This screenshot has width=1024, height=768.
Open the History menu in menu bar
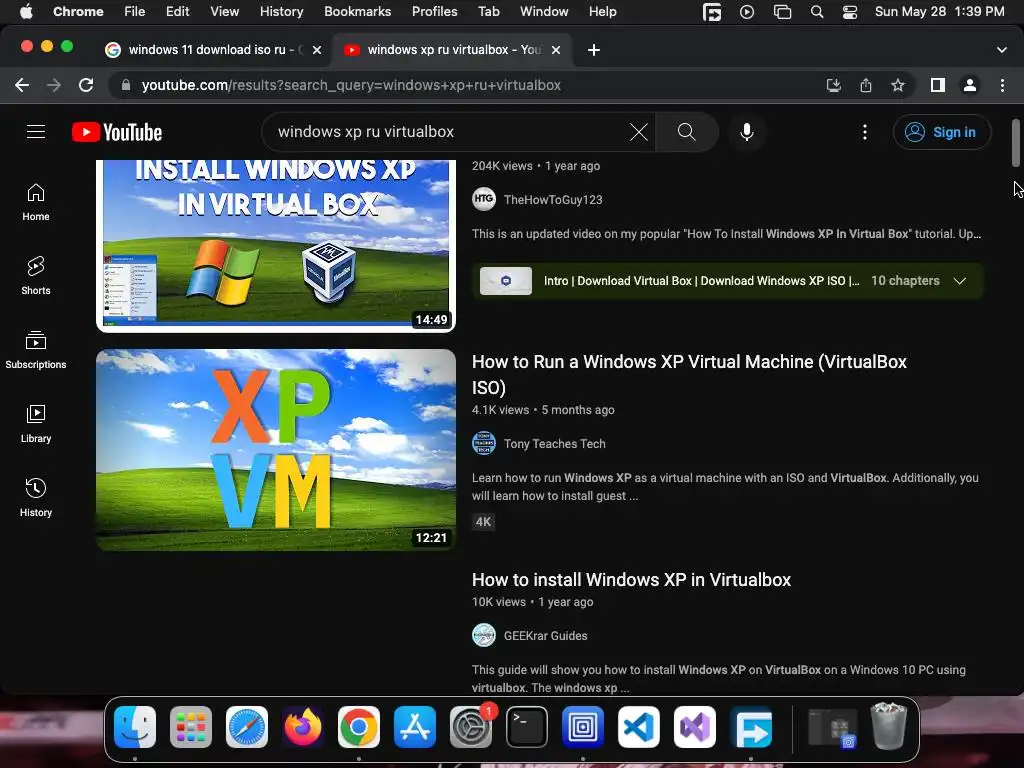(281, 12)
